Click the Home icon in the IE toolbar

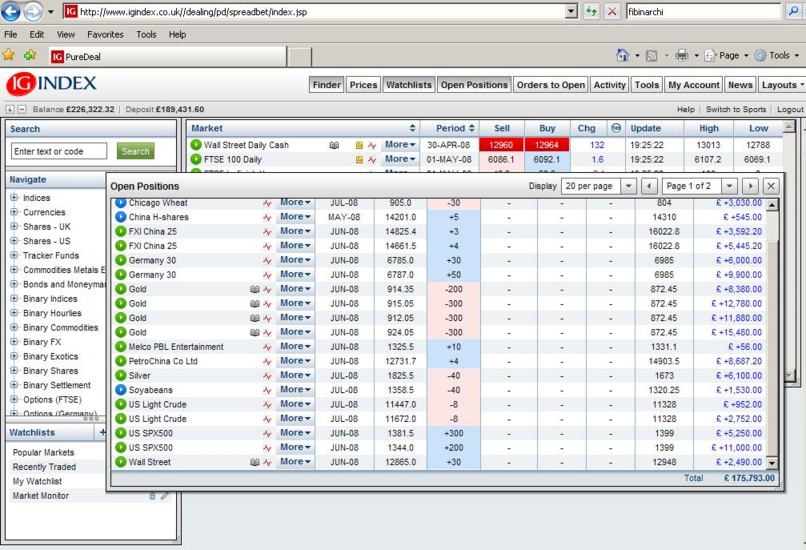[622, 55]
